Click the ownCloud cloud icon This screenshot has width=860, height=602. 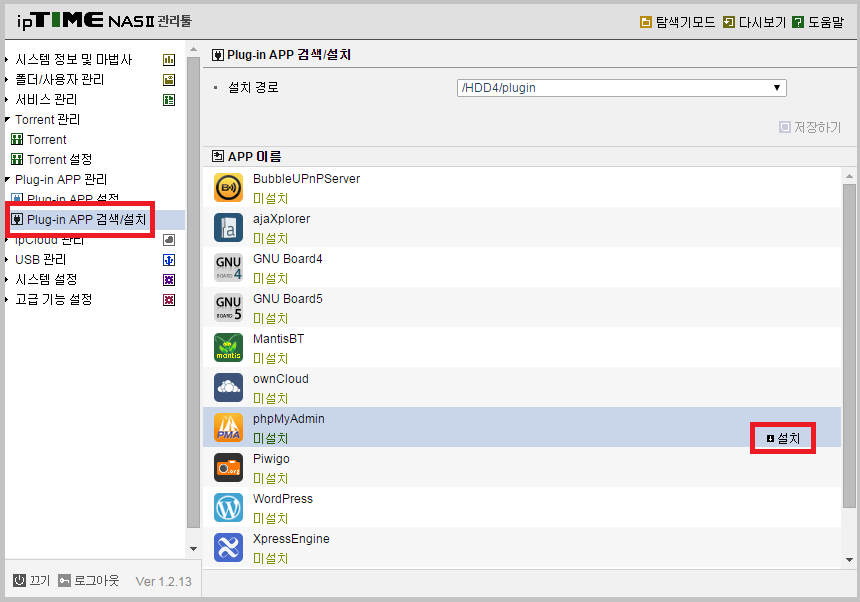228,388
